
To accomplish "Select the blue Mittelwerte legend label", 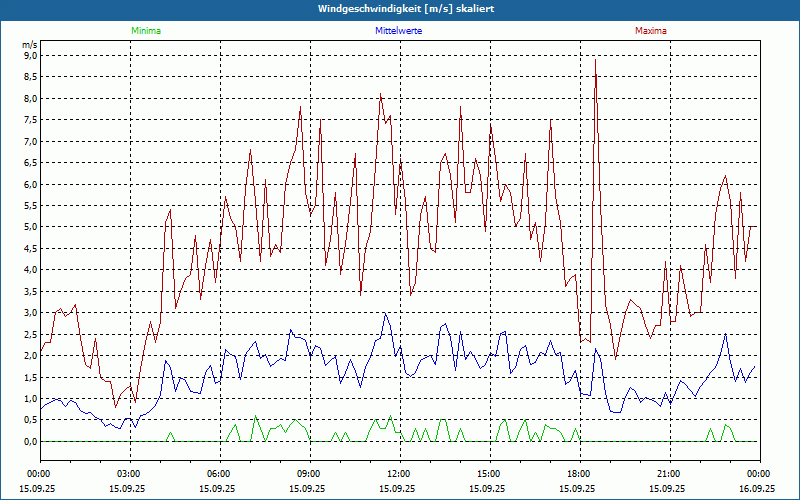I will (400, 31).
